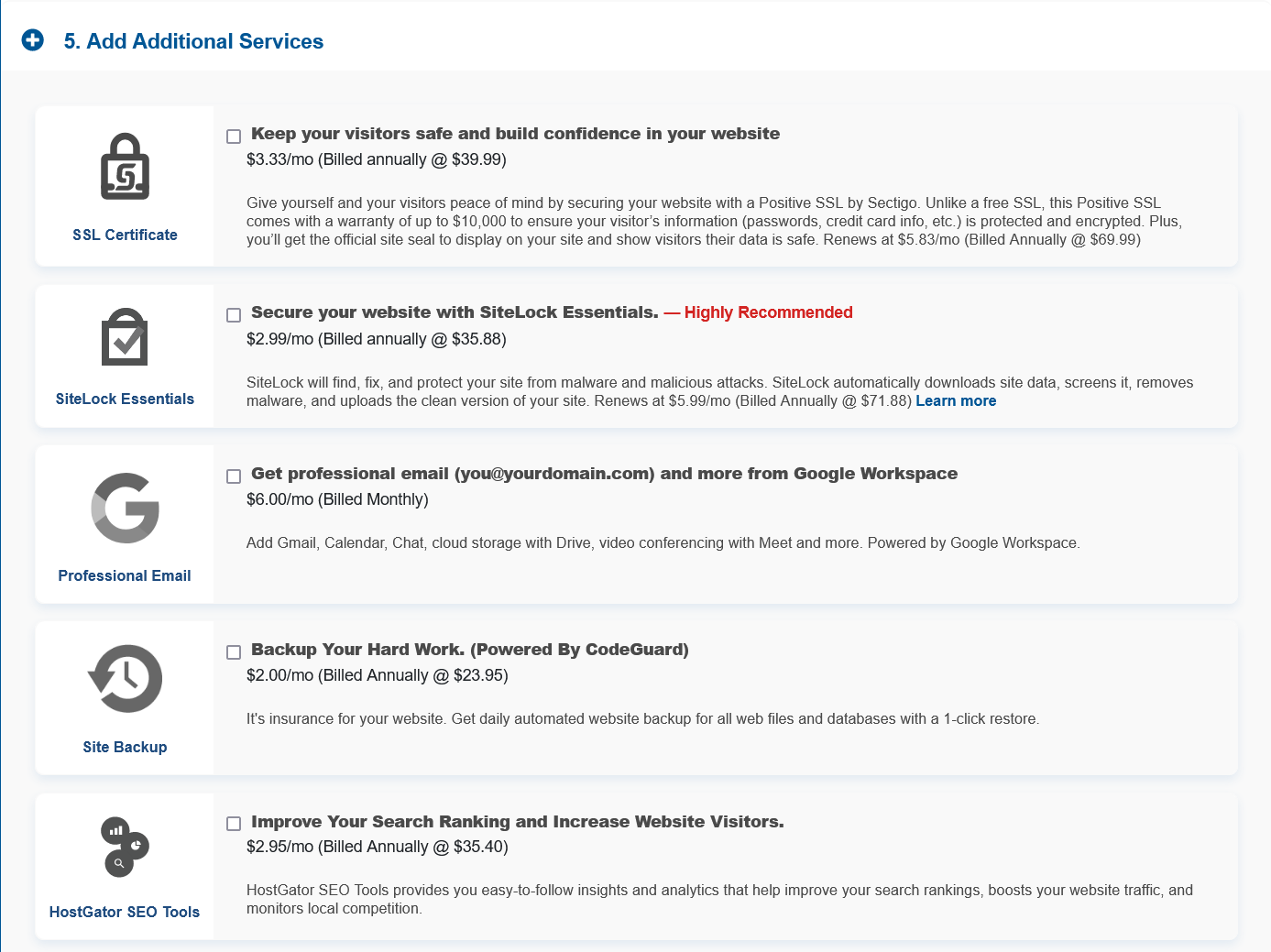Click the Site Backup label
Image resolution: width=1271 pixels, height=952 pixels.
[125, 747]
